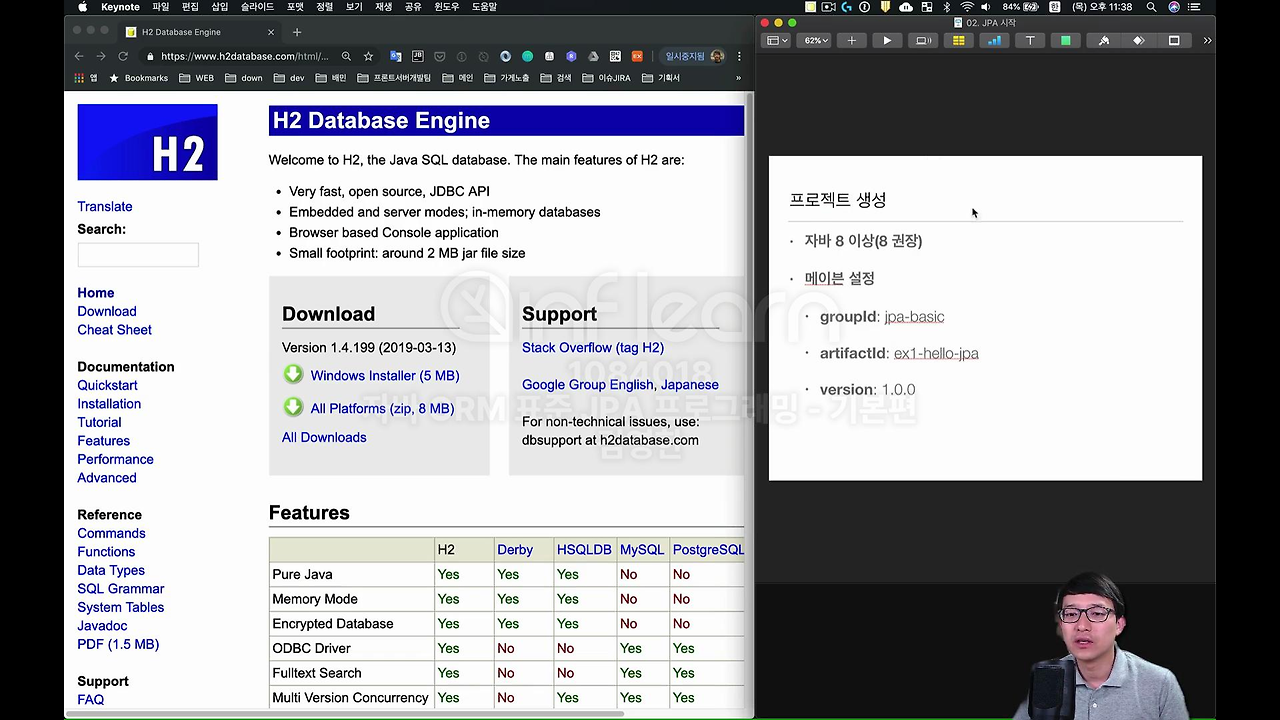This screenshot has height=720, width=1280.
Task: Click the volume icon in menu bar
Action: pyautogui.click(x=987, y=7)
